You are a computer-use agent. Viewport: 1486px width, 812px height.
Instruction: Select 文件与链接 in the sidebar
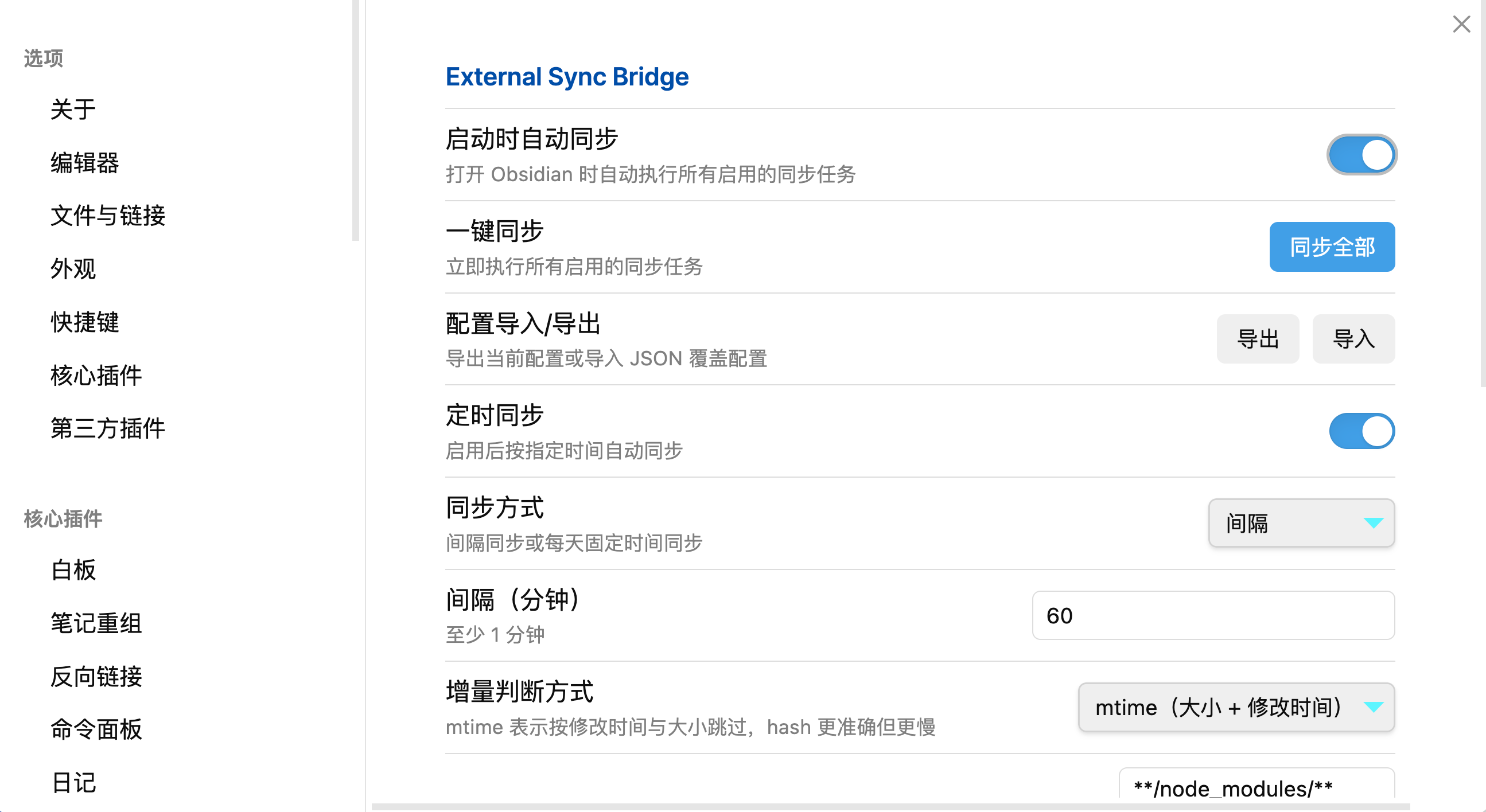pyautogui.click(x=107, y=216)
